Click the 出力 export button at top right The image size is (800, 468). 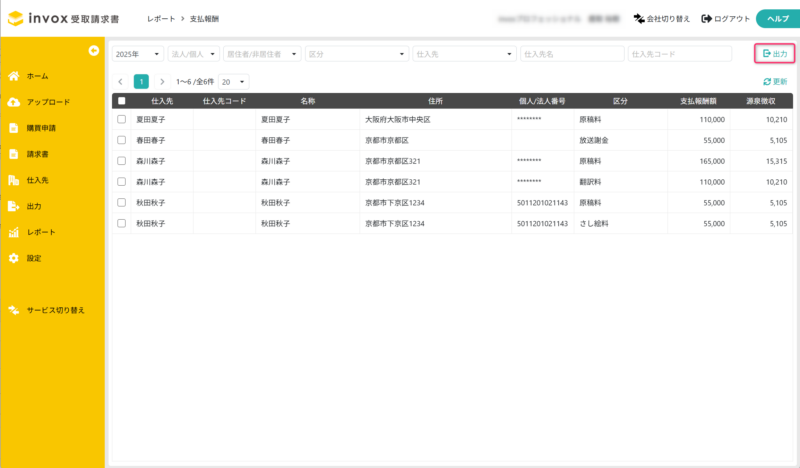coord(774,54)
